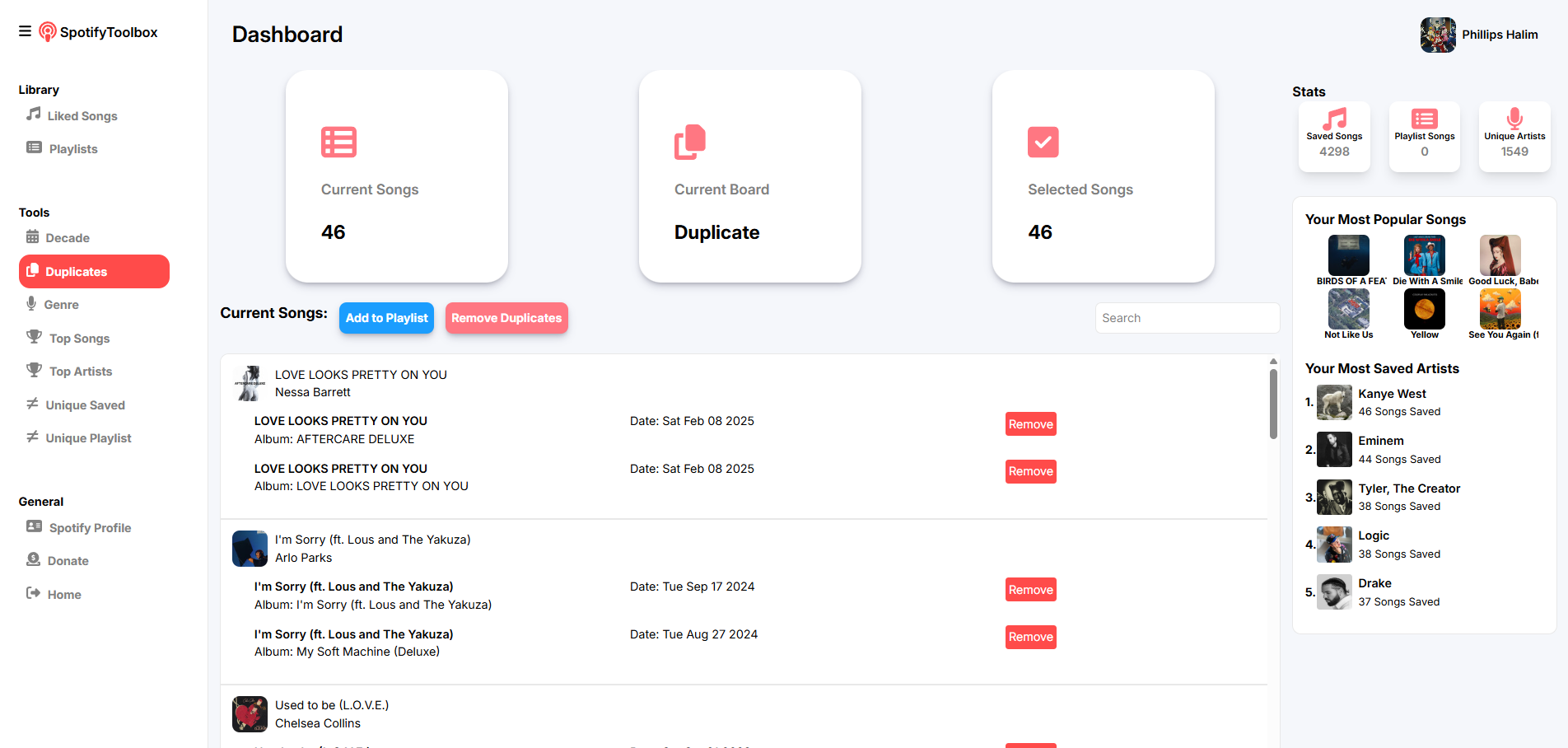Click the Spotify Profile card icon
Viewport: 1568px width, 748px height.
(34, 526)
